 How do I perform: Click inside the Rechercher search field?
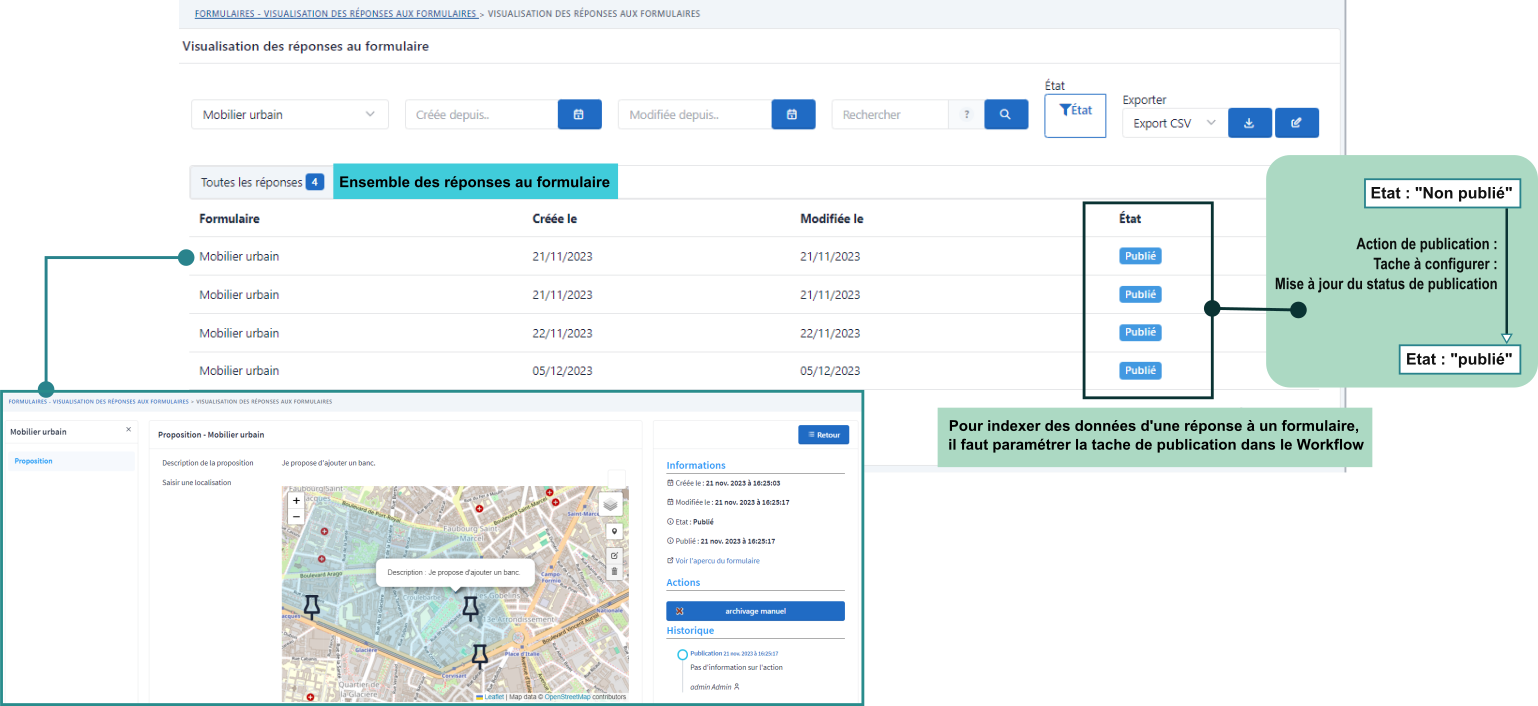click(890, 114)
